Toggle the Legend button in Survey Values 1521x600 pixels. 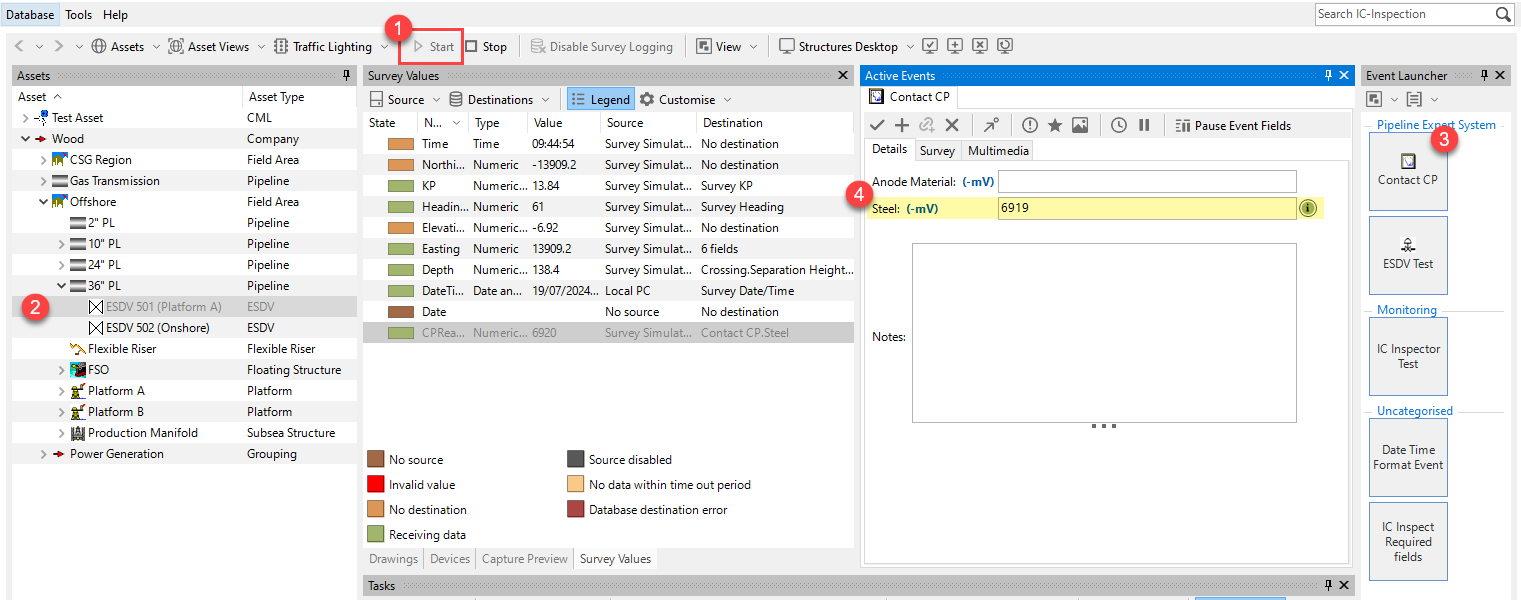[x=601, y=99]
